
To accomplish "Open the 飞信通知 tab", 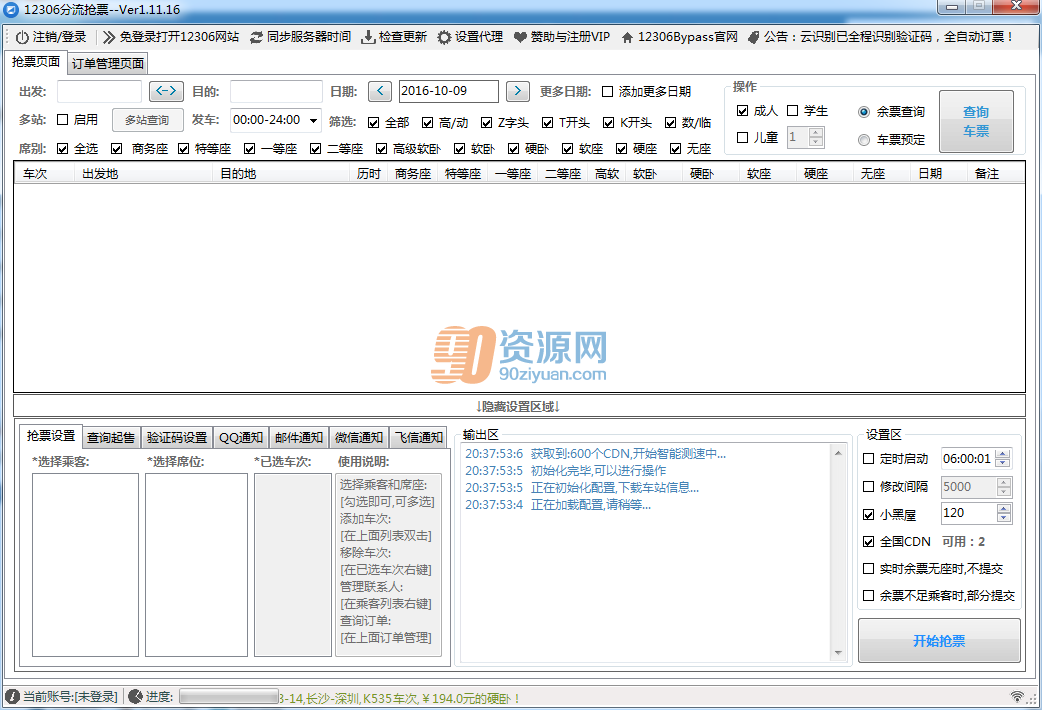I will click(419, 437).
